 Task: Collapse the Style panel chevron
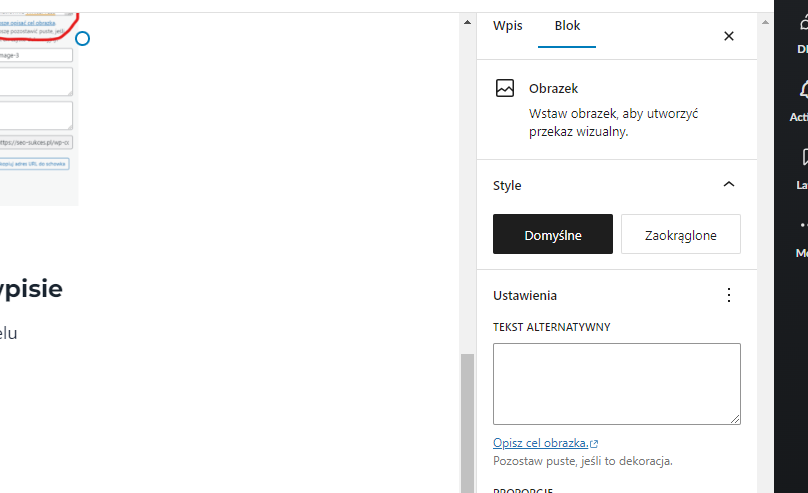pos(728,185)
